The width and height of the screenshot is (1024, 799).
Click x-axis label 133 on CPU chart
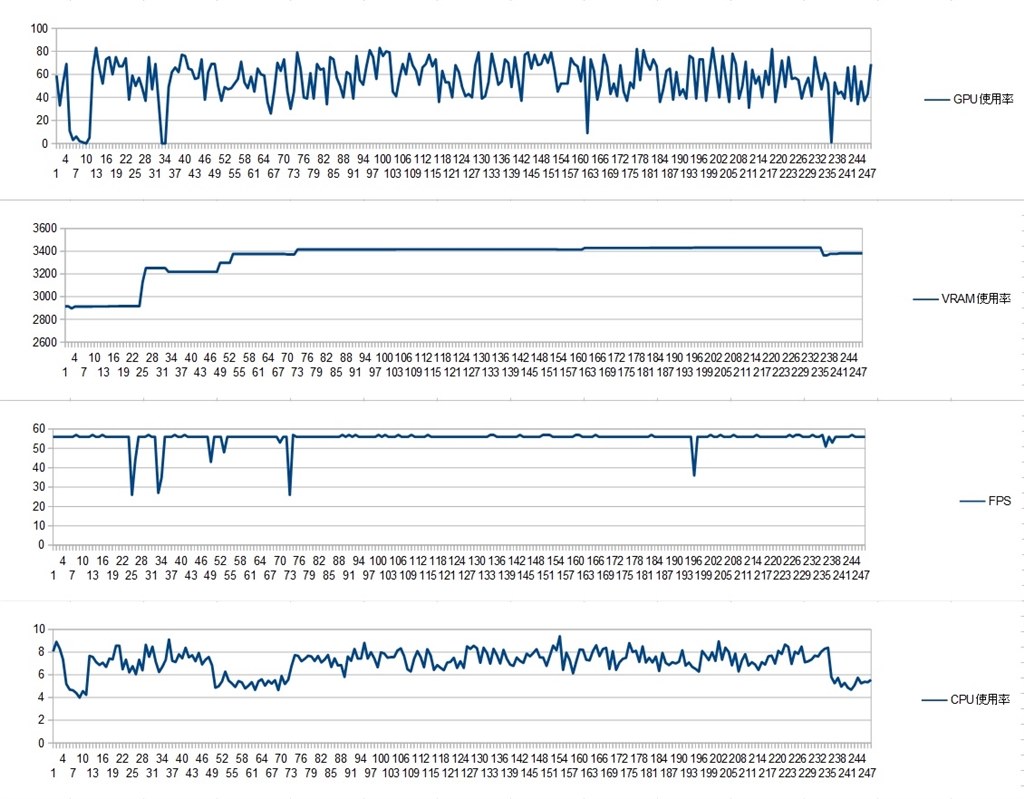[x=490, y=773]
